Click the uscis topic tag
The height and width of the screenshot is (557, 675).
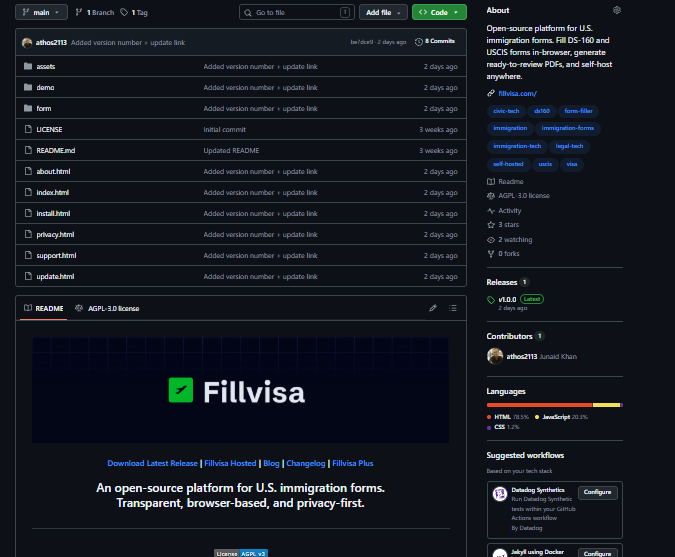(x=545, y=164)
